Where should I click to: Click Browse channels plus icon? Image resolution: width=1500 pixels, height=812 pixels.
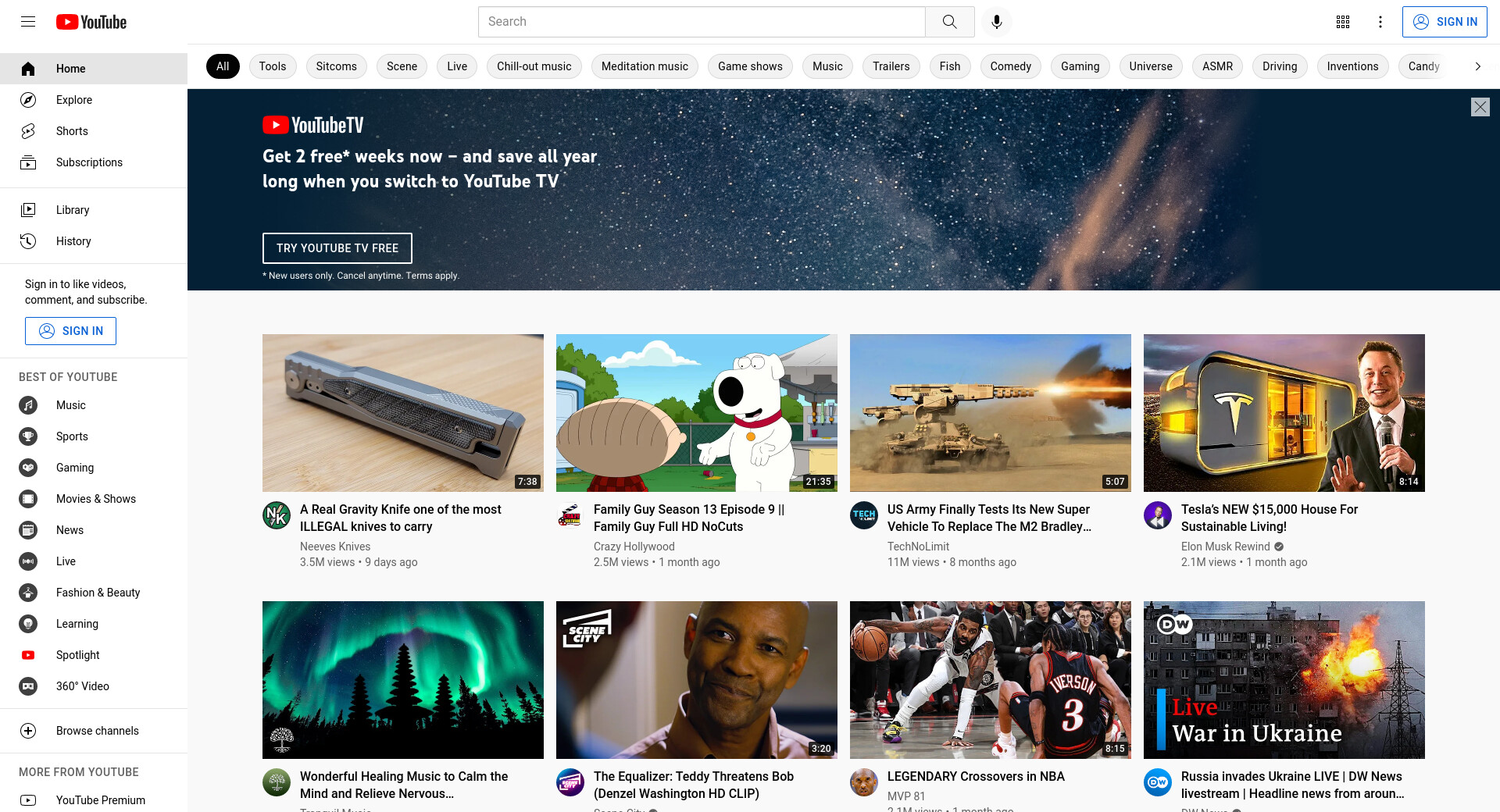click(28, 731)
